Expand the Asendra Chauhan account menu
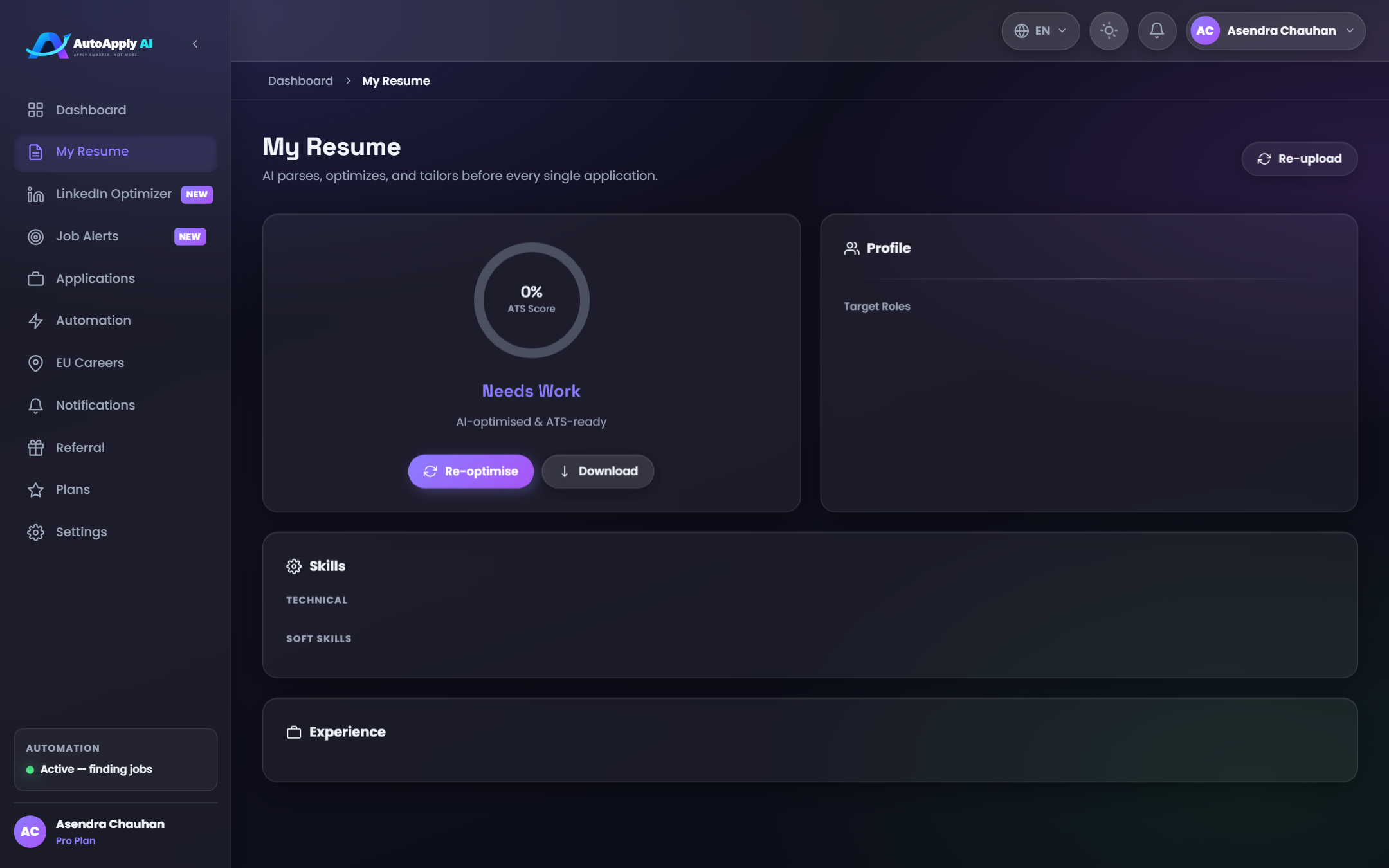 tap(1276, 31)
